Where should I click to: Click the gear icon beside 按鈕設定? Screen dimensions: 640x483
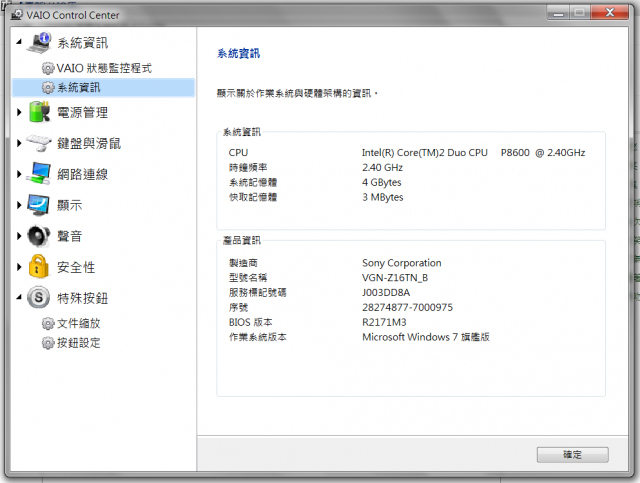48,343
